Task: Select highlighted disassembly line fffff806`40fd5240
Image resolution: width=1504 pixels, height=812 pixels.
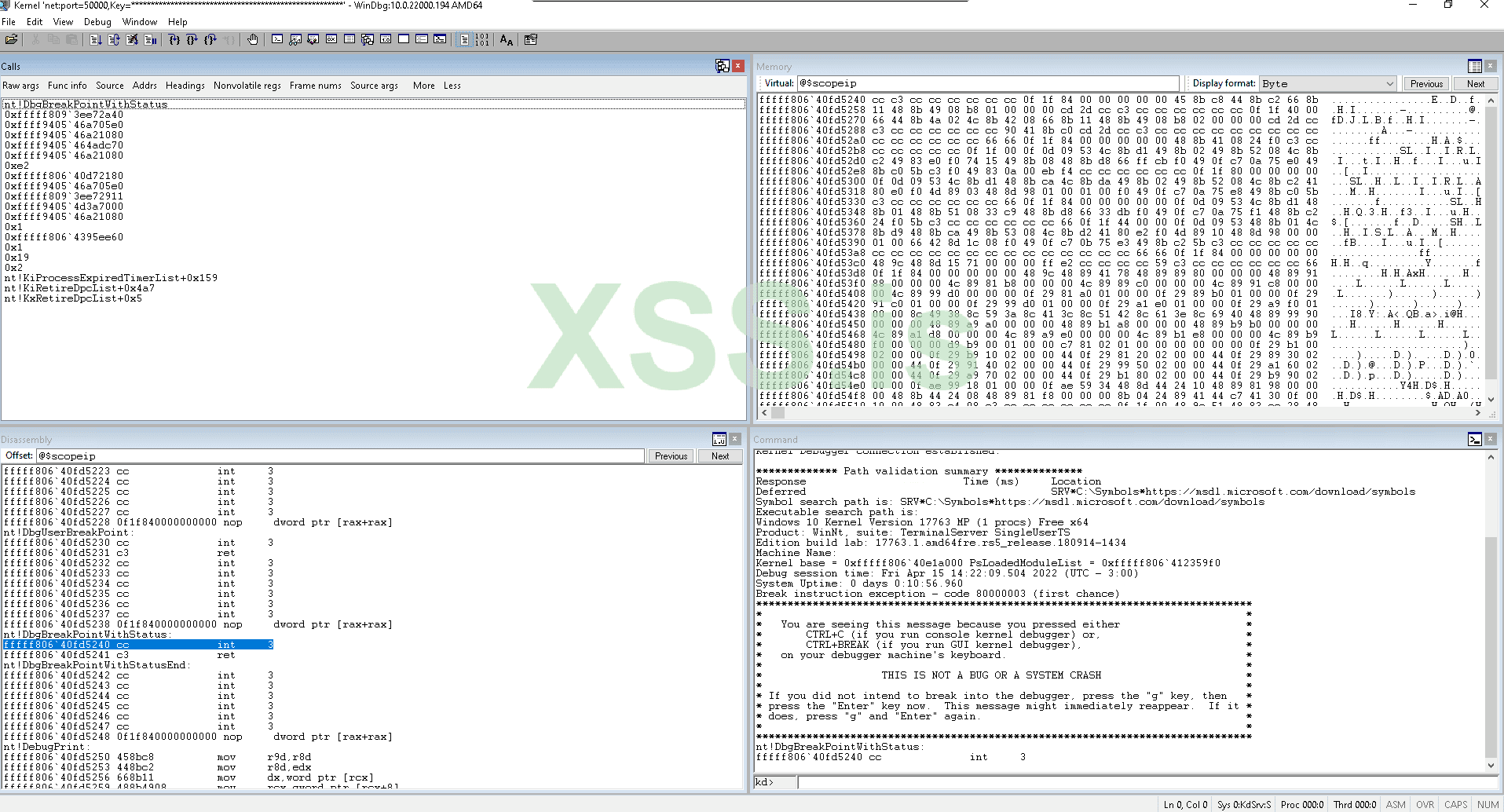Action: coord(138,645)
